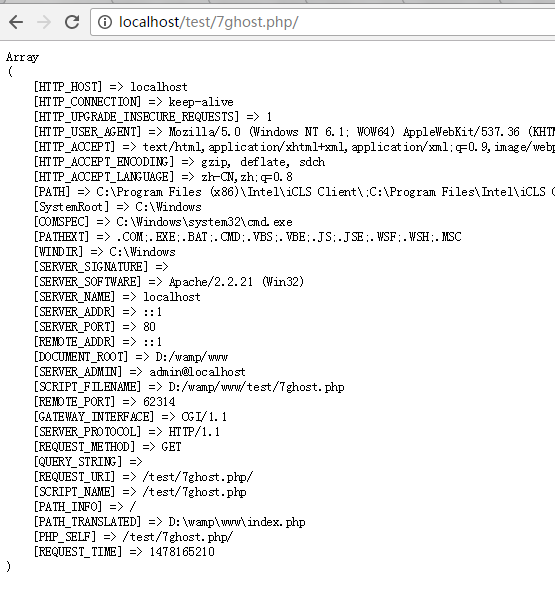Click the PATH_TRANSLATED index.php value
The height and width of the screenshot is (595, 555).
tap(237, 522)
